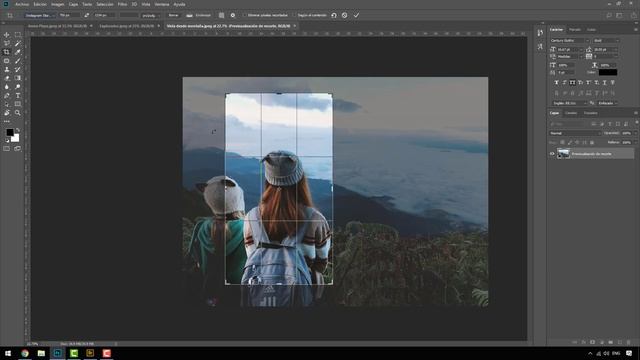Select the Move tool

tap(7, 35)
